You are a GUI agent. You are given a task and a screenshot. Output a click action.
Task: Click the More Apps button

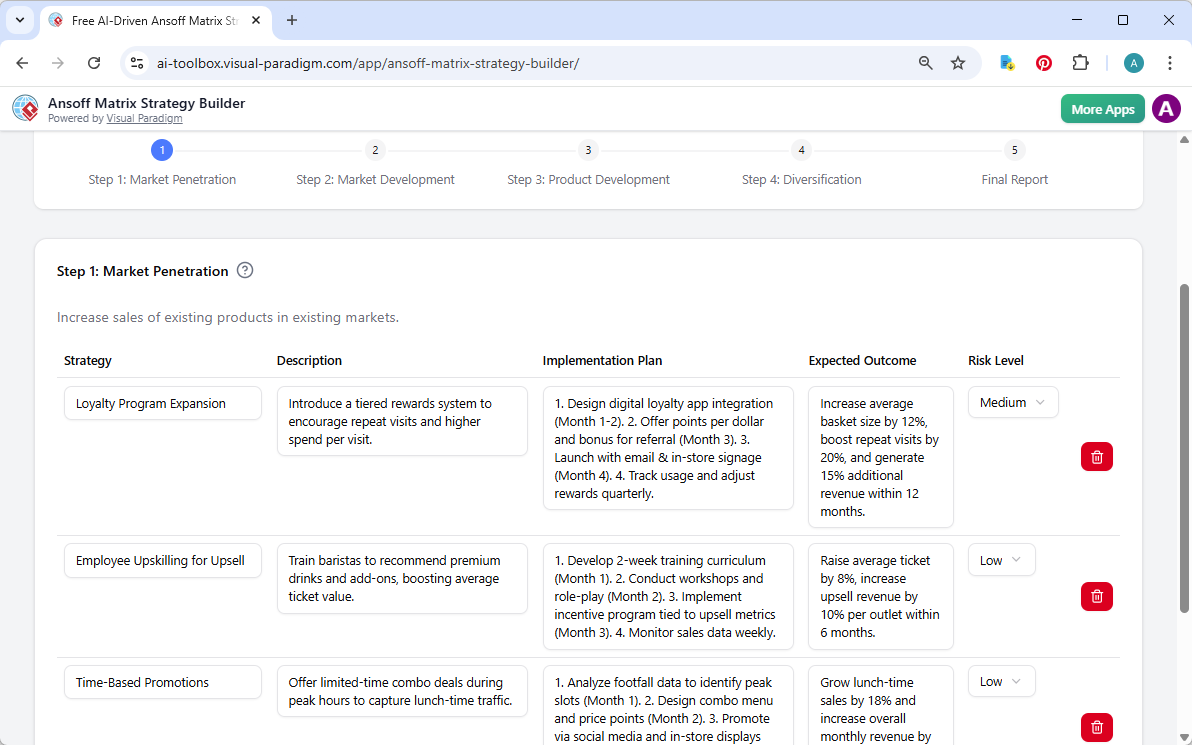pyautogui.click(x=1102, y=108)
